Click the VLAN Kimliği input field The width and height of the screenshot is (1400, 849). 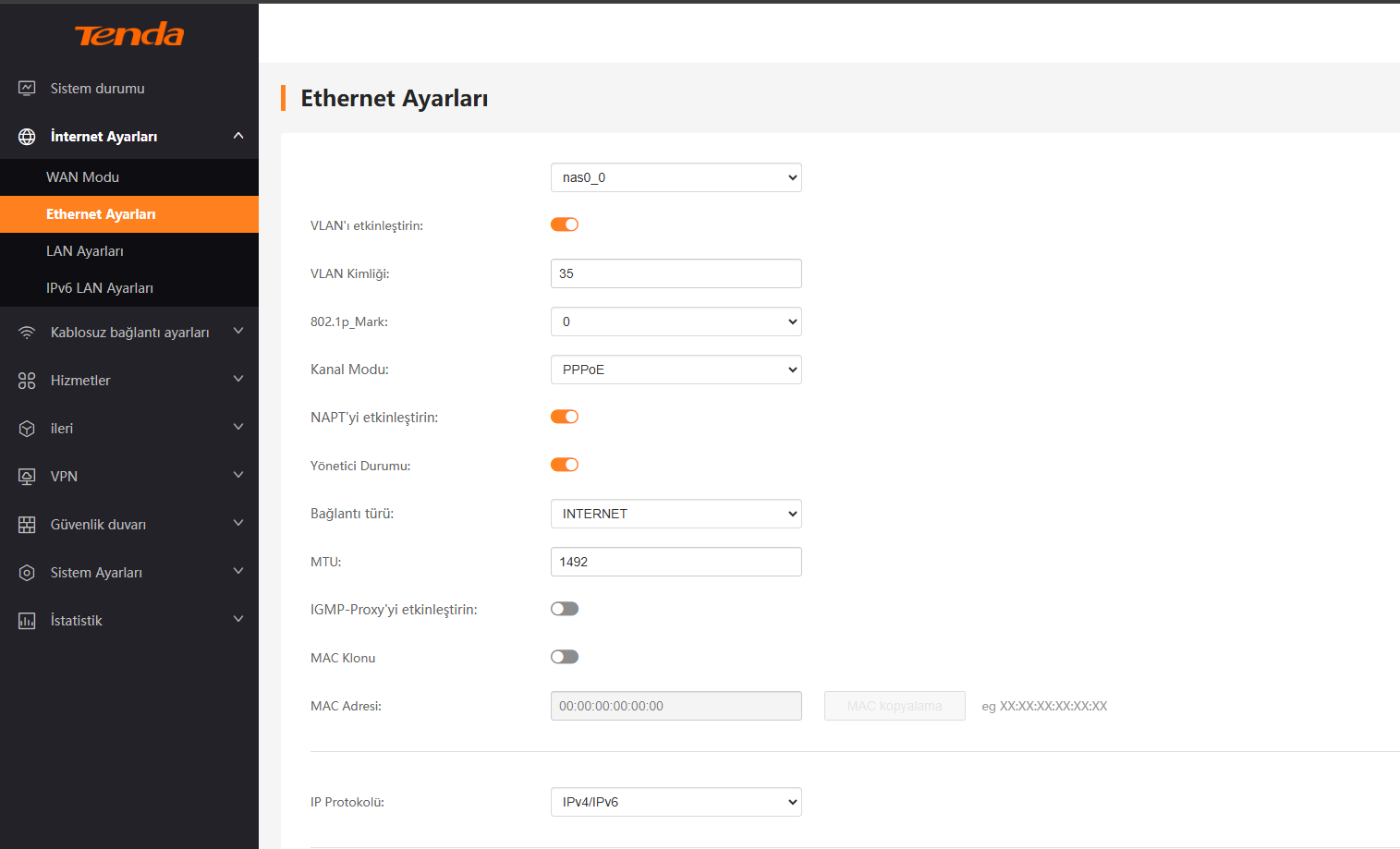point(676,273)
